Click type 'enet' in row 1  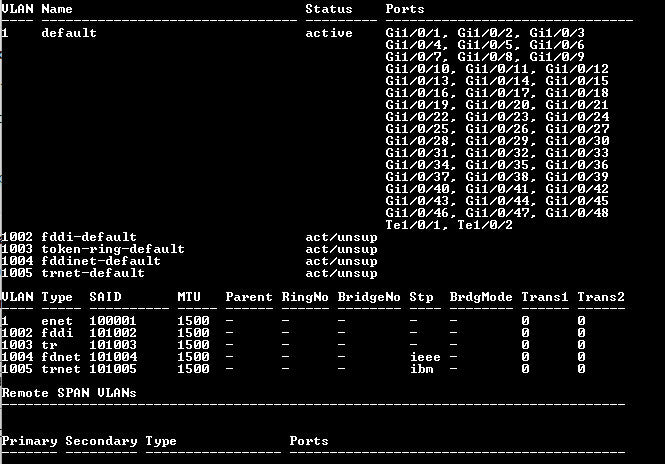57,321
